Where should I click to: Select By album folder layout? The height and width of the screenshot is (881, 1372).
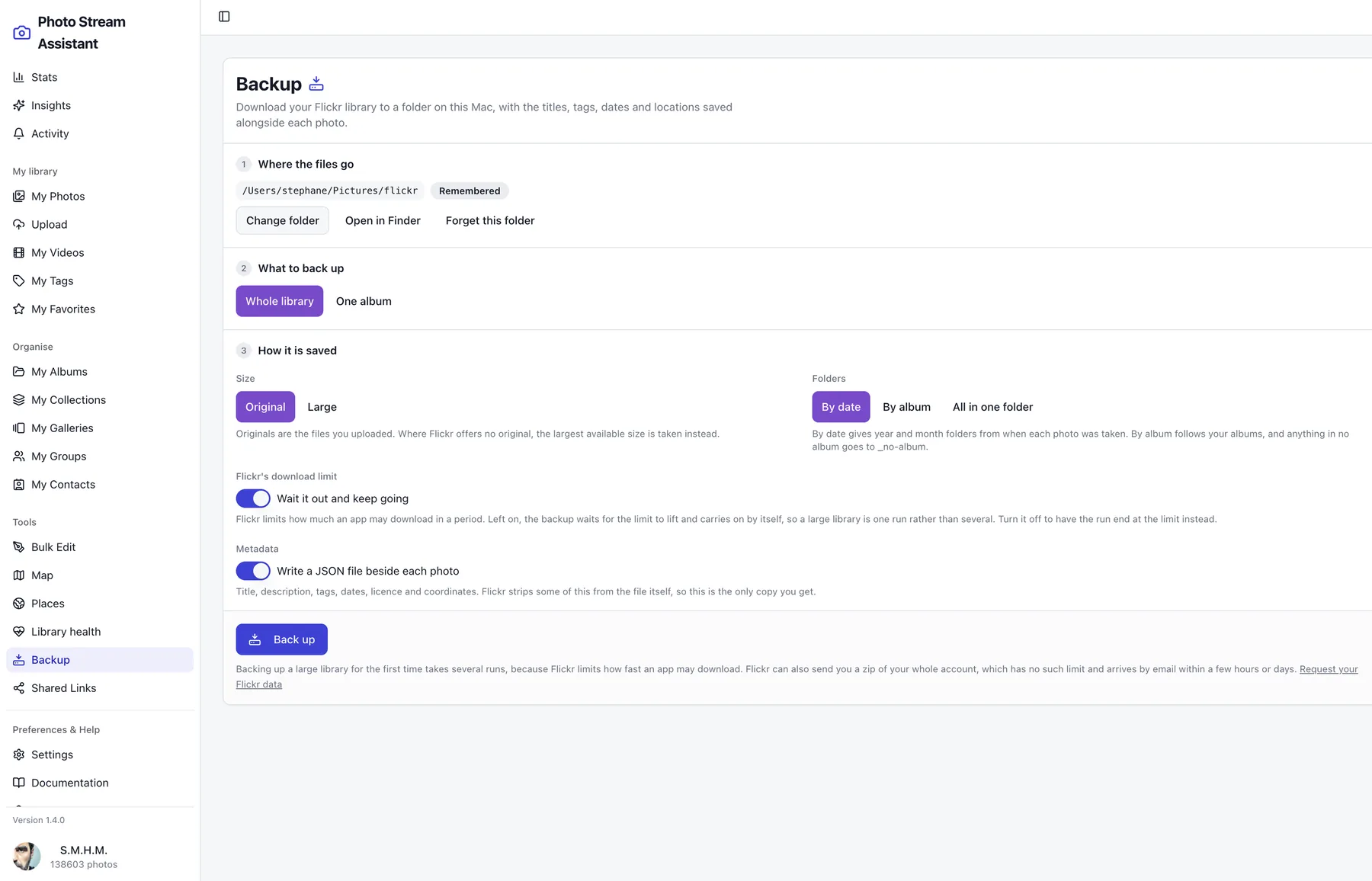click(906, 407)
